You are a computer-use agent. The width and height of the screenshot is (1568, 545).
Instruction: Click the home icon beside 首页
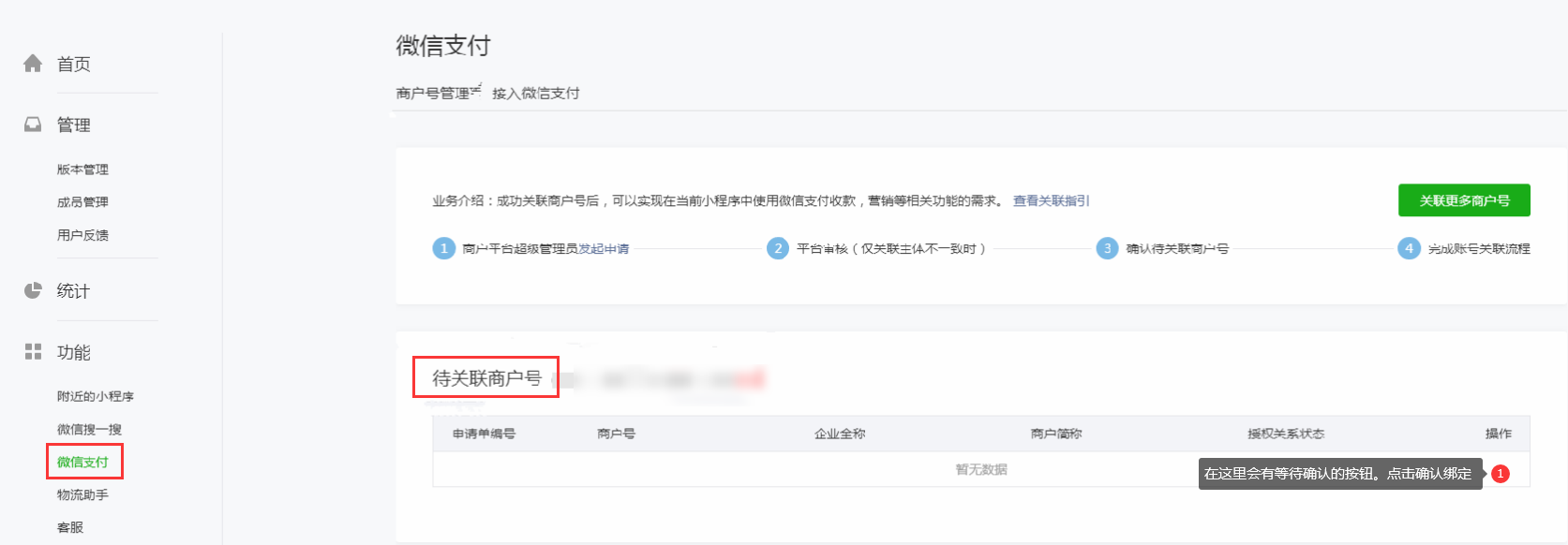point(33,64)
